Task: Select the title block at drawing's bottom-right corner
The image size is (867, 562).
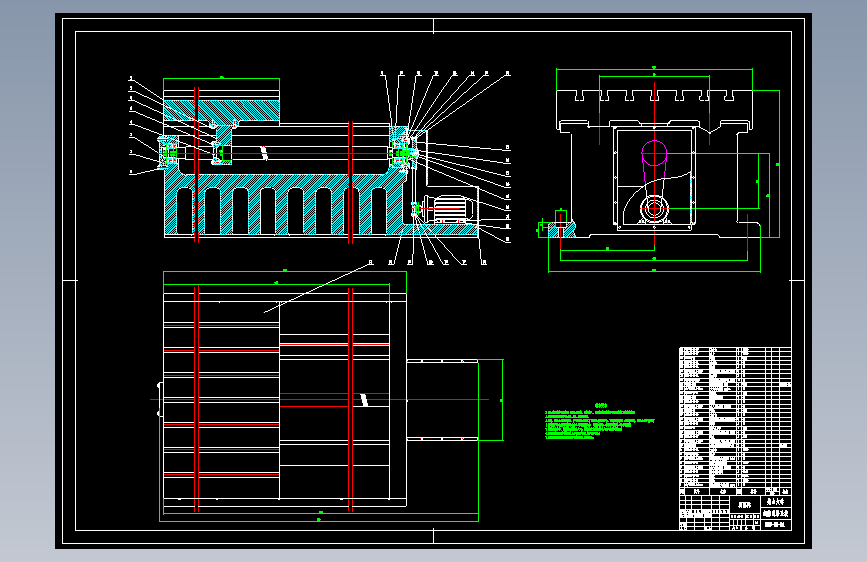Action: 735,512
